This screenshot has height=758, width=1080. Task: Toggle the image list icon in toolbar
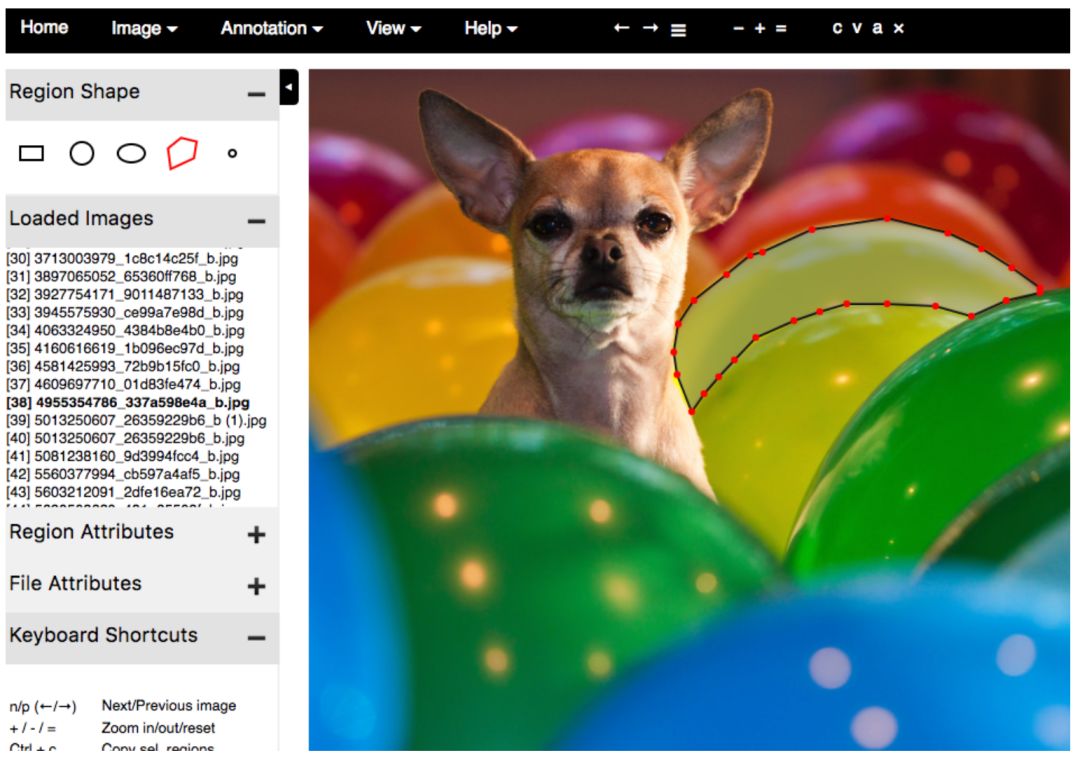click(x=678, y=29)
